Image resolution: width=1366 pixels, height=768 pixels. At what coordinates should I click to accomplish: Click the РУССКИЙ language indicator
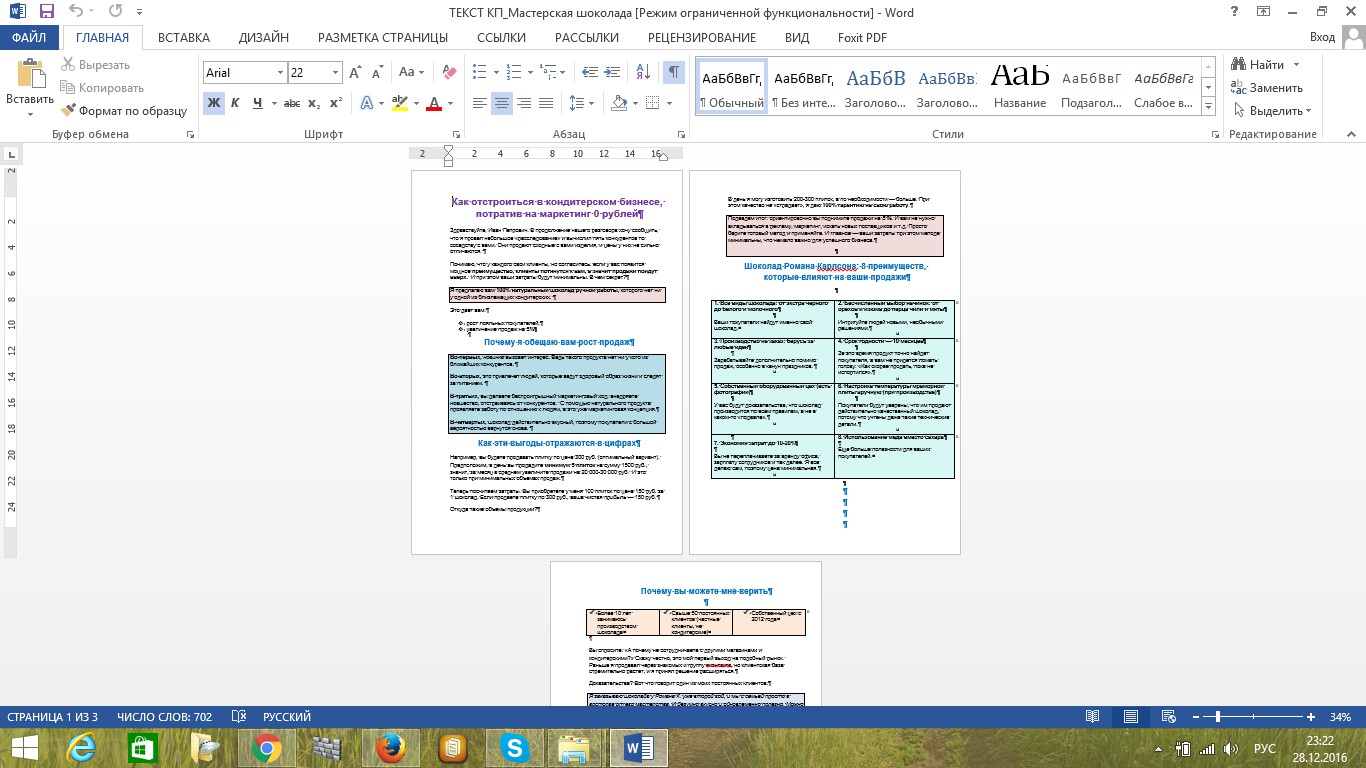pyautogui.click(x=287, y=717)
